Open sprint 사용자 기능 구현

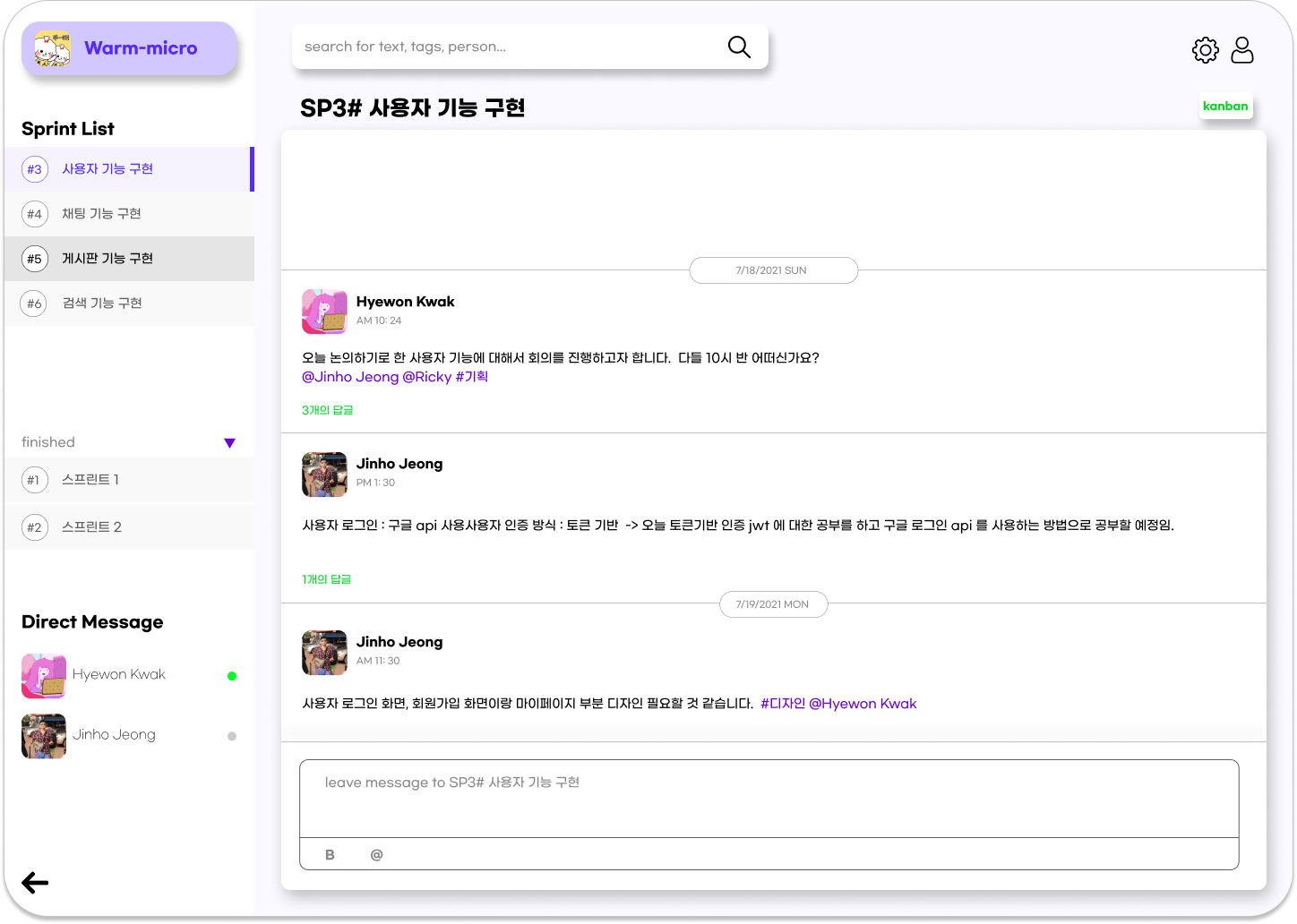(x=129, y=169)
